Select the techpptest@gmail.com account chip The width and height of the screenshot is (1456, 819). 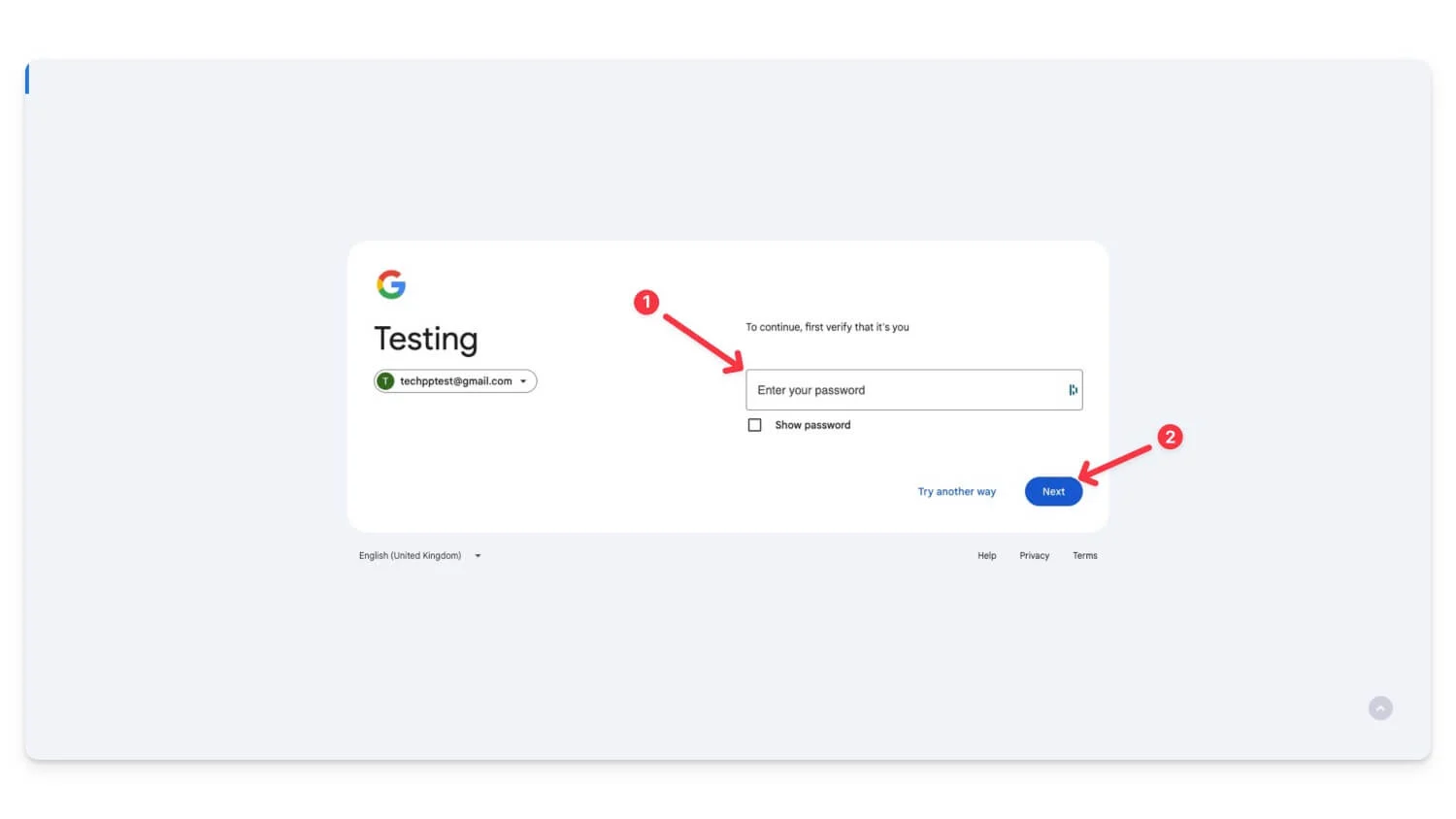(x=455, y=381)
